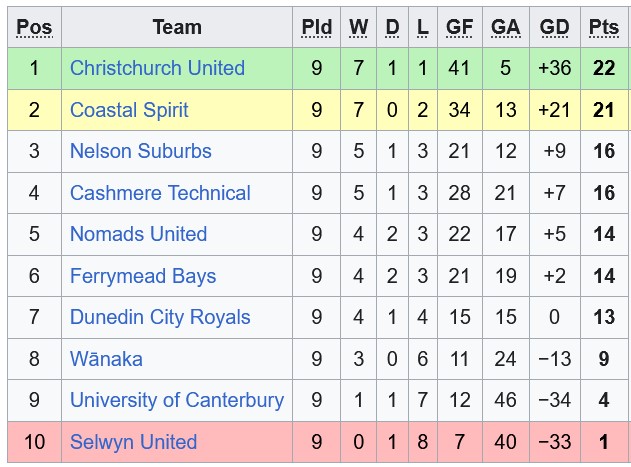Open the Wānaka team link
Image resolution: width=631 pixels, height=467 pixels.
click(x=106, y=359)
